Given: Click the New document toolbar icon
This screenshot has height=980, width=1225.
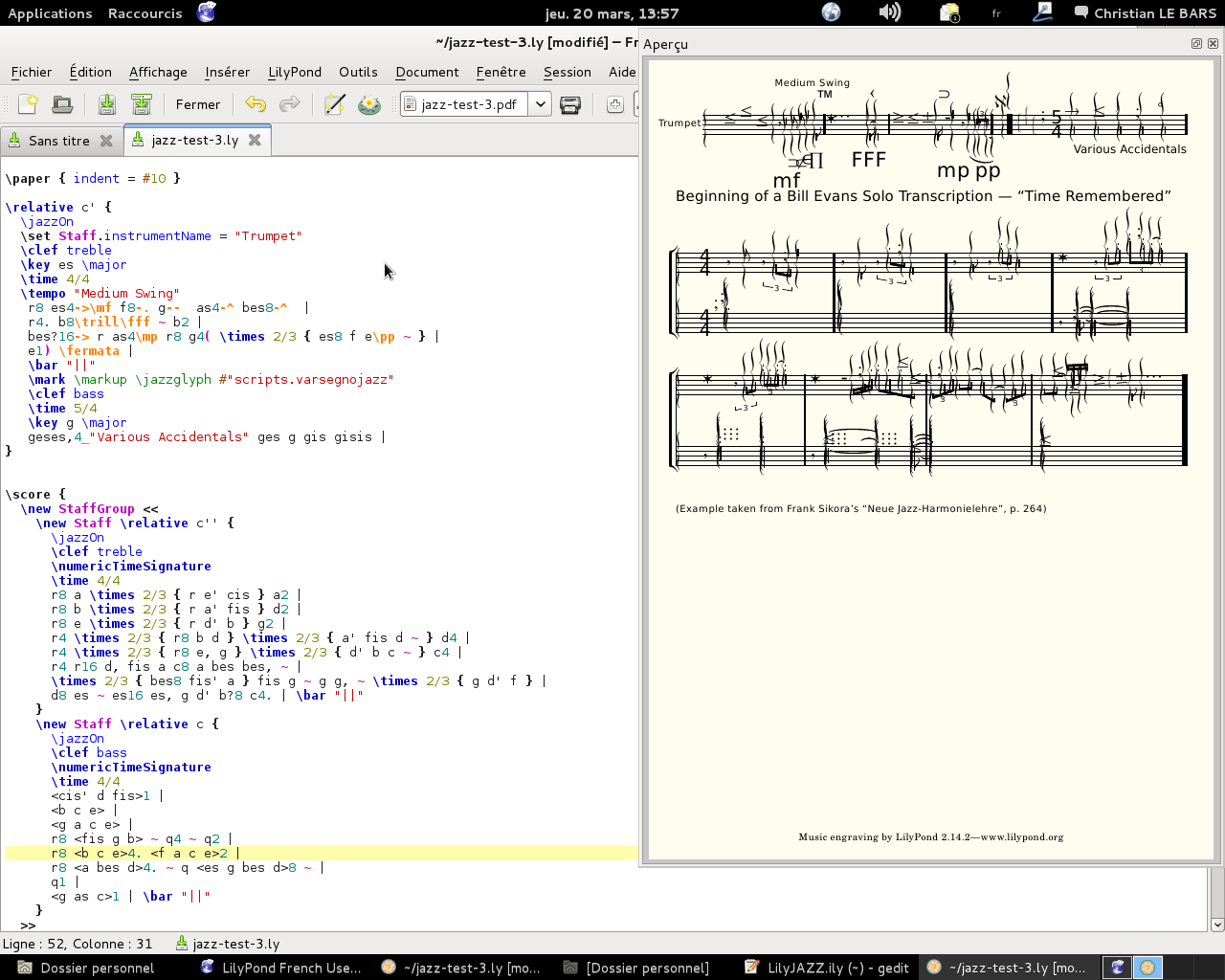Looking at the screenshot, I should click(29, 104).
